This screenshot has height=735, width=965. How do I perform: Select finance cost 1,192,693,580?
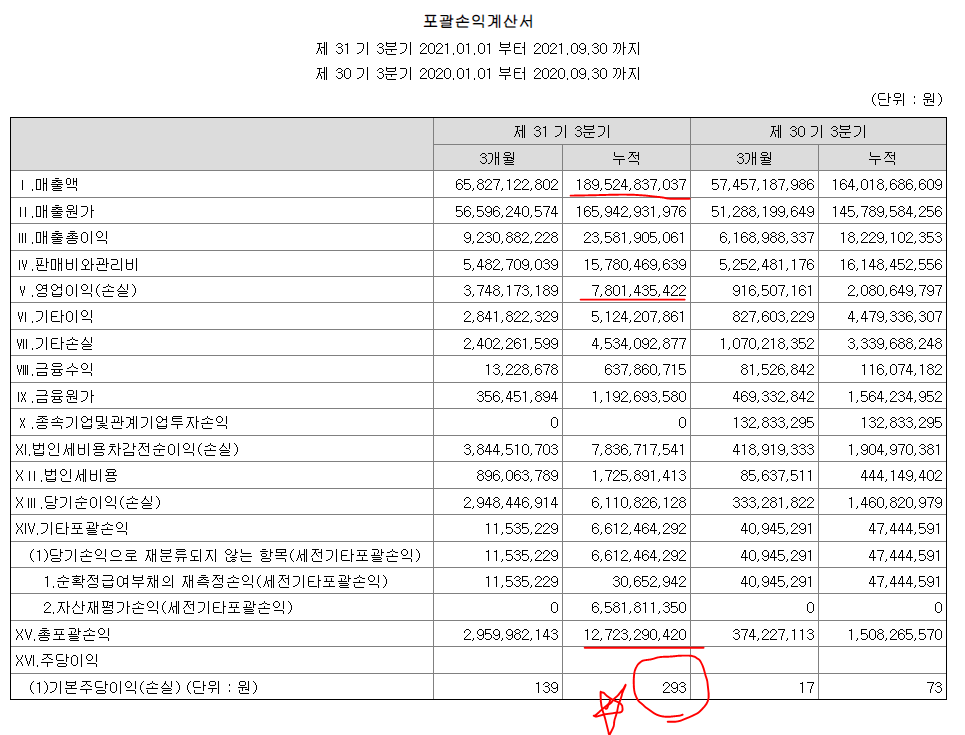(638, 396)
